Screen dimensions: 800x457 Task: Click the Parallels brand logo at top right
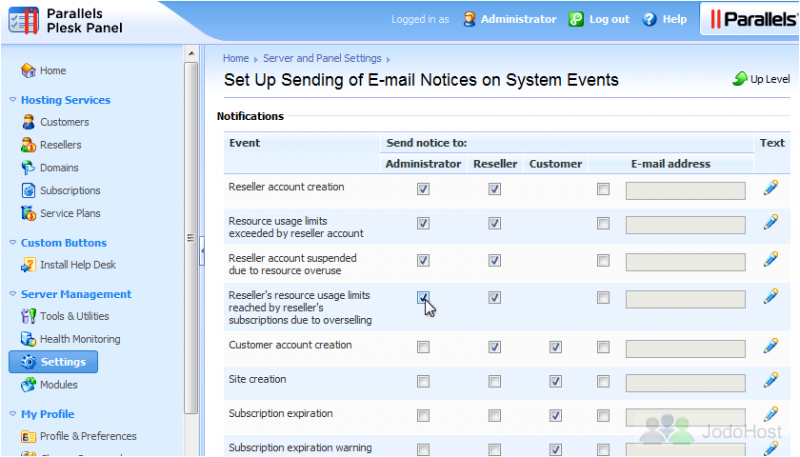click(753, 19)
